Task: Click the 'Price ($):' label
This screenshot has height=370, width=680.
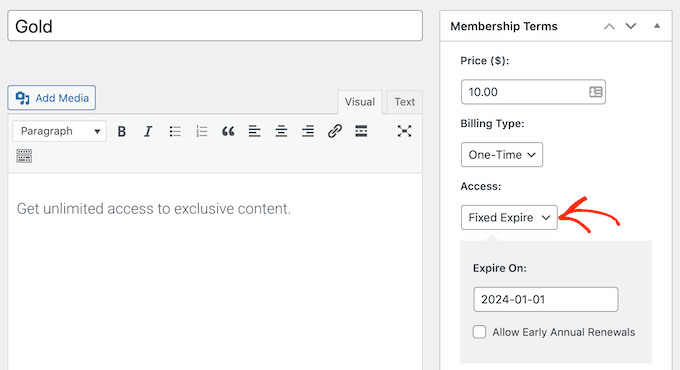Action: tap(484, 61)
